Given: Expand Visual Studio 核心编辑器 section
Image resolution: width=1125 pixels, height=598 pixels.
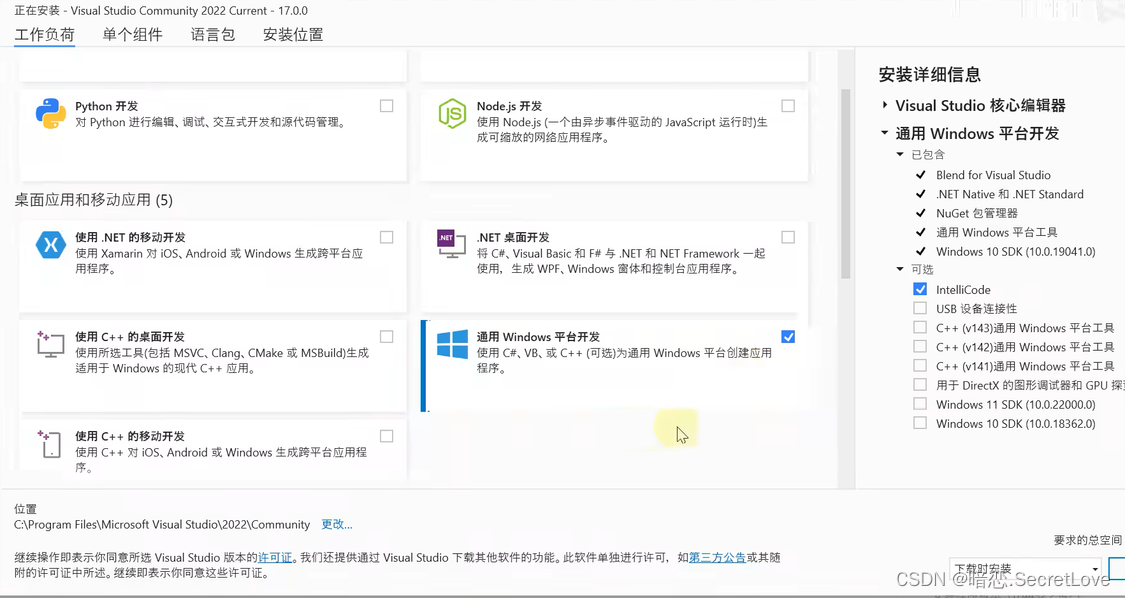Looking at the screenshot, I should pyautogui.click(x=885, y=105).
